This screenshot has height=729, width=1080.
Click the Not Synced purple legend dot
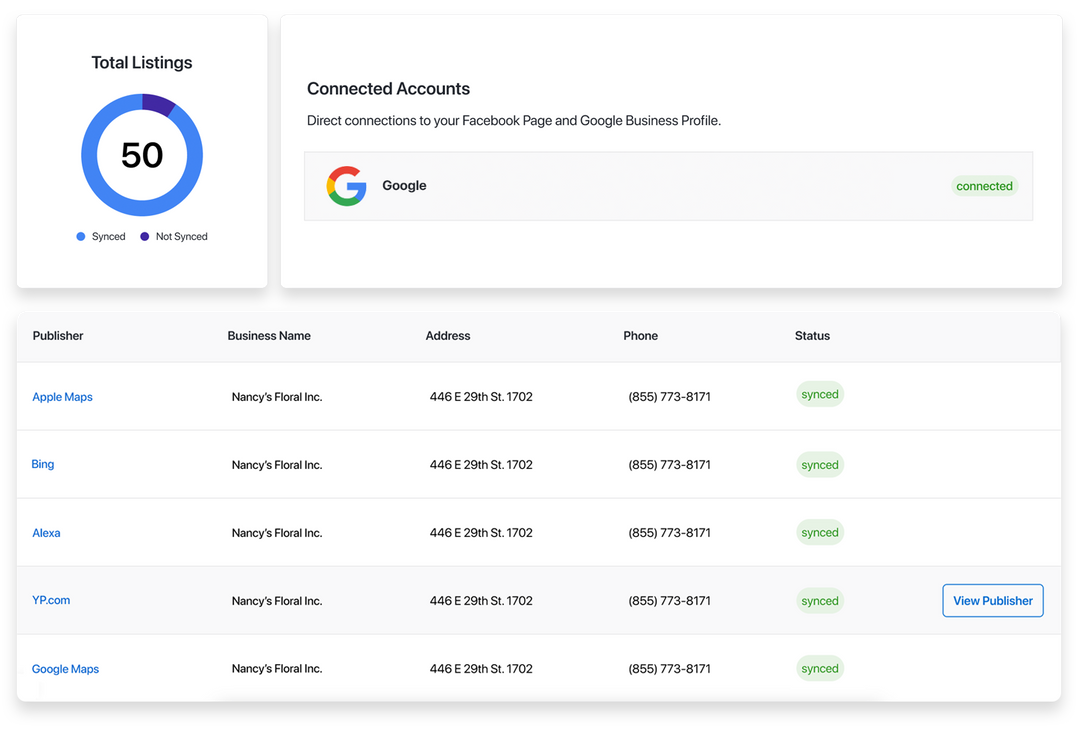[x=145, y=236]
